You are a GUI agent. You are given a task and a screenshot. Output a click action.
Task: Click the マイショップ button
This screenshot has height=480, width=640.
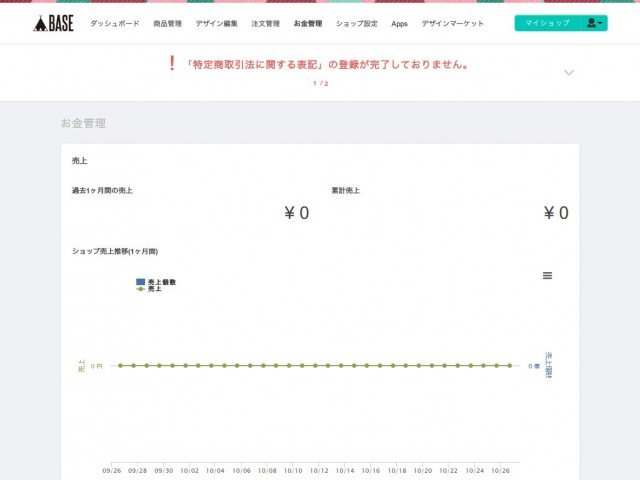pyautogui.click(x=547, y=23)
